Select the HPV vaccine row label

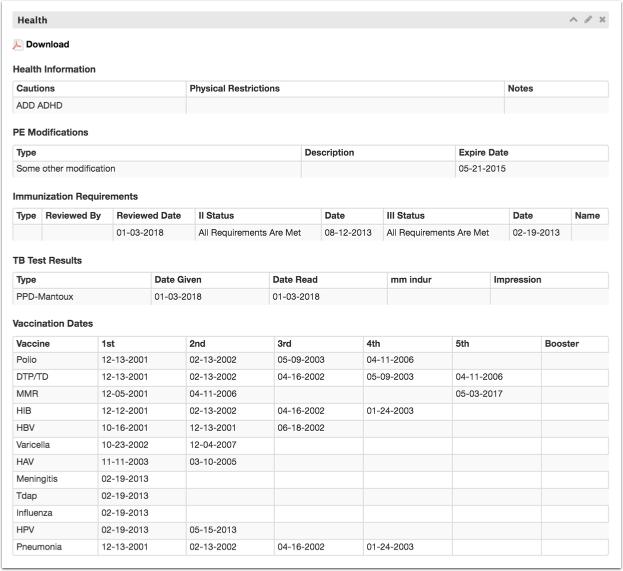point(25,530)
